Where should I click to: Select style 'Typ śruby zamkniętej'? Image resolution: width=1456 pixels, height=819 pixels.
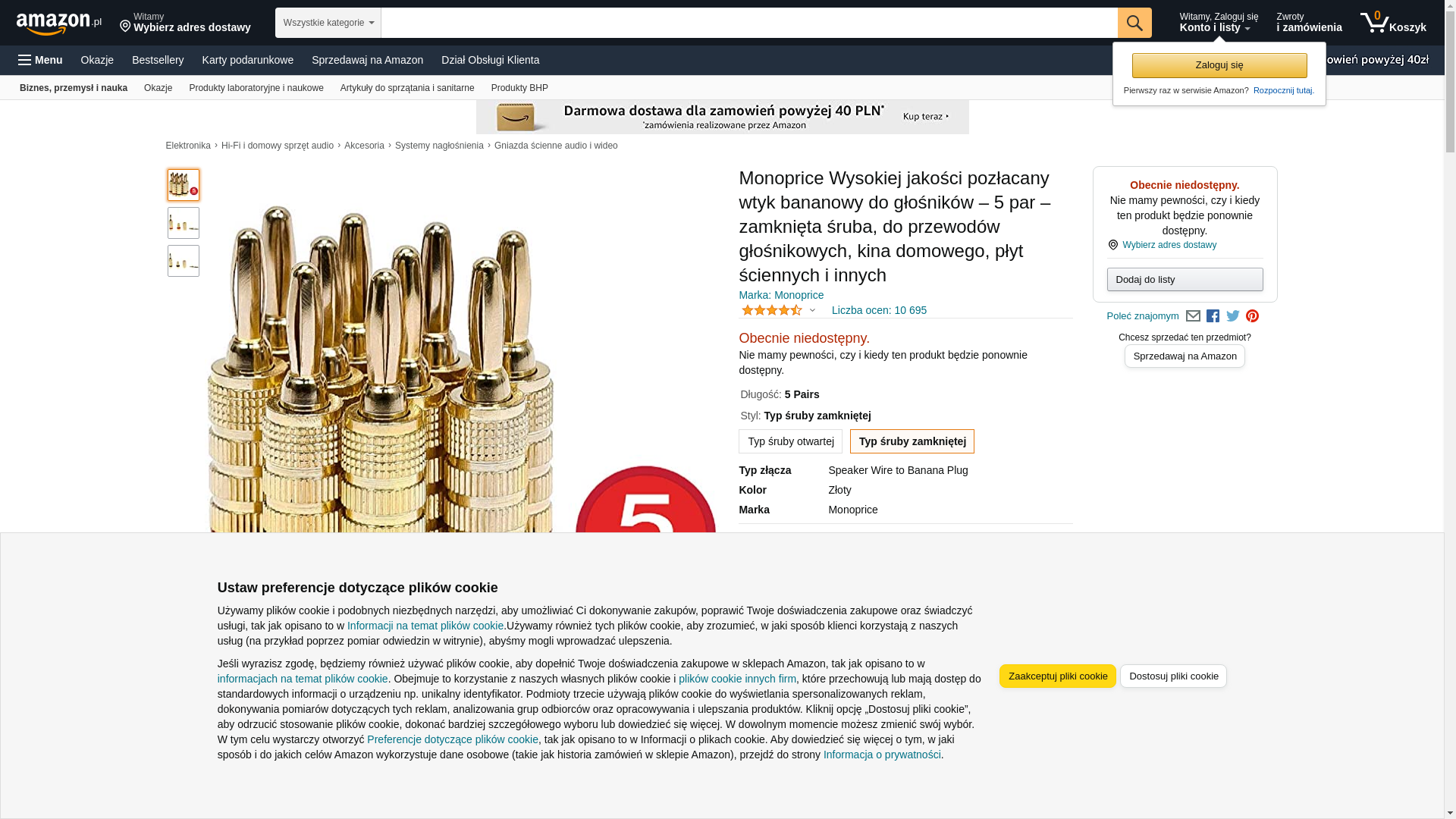912,441
